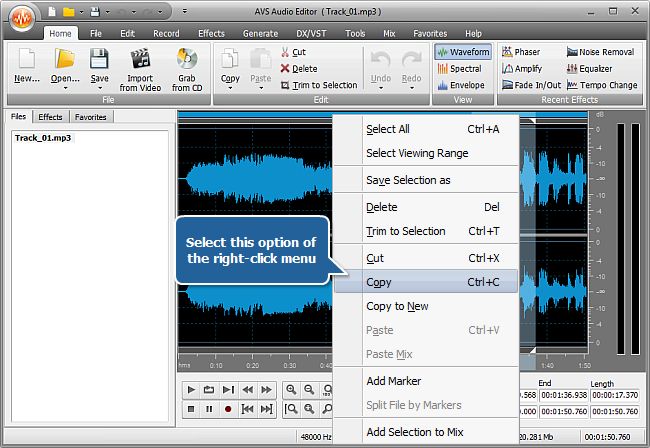Switch to Waveform view
The width and height of the screenshot is (650, 448).
pos(463,52)
